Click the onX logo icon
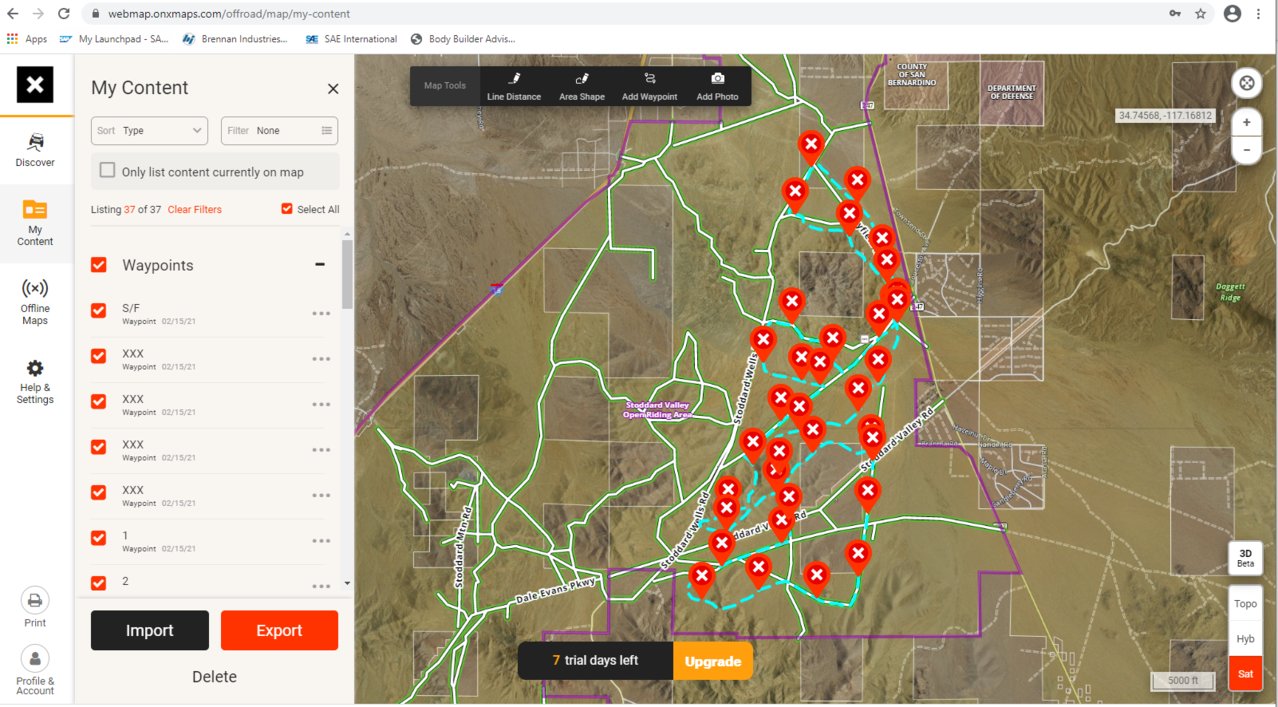The width and height of the screenshot is (1278, 707). (35, 85)
